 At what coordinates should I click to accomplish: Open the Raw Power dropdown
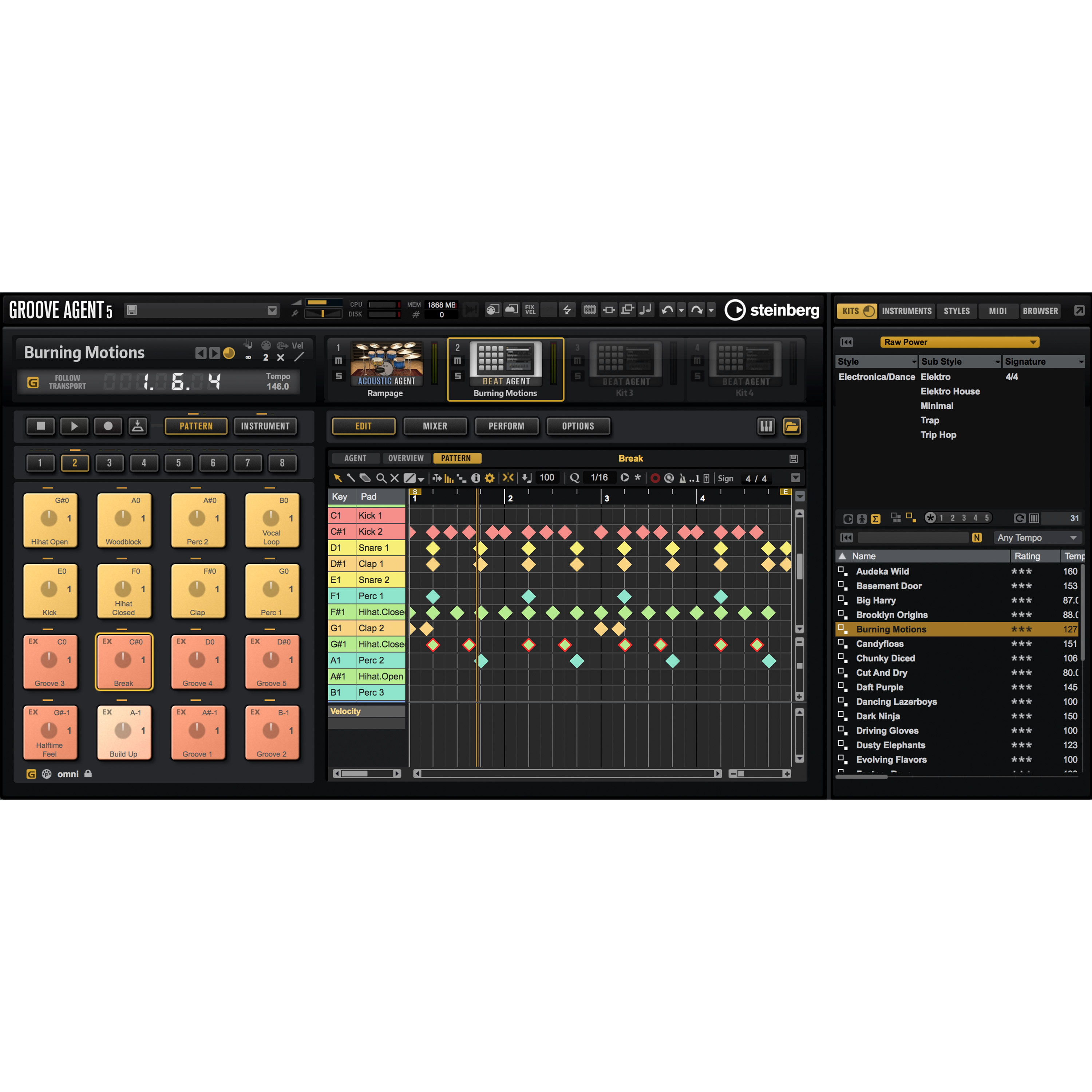[959, 342]
